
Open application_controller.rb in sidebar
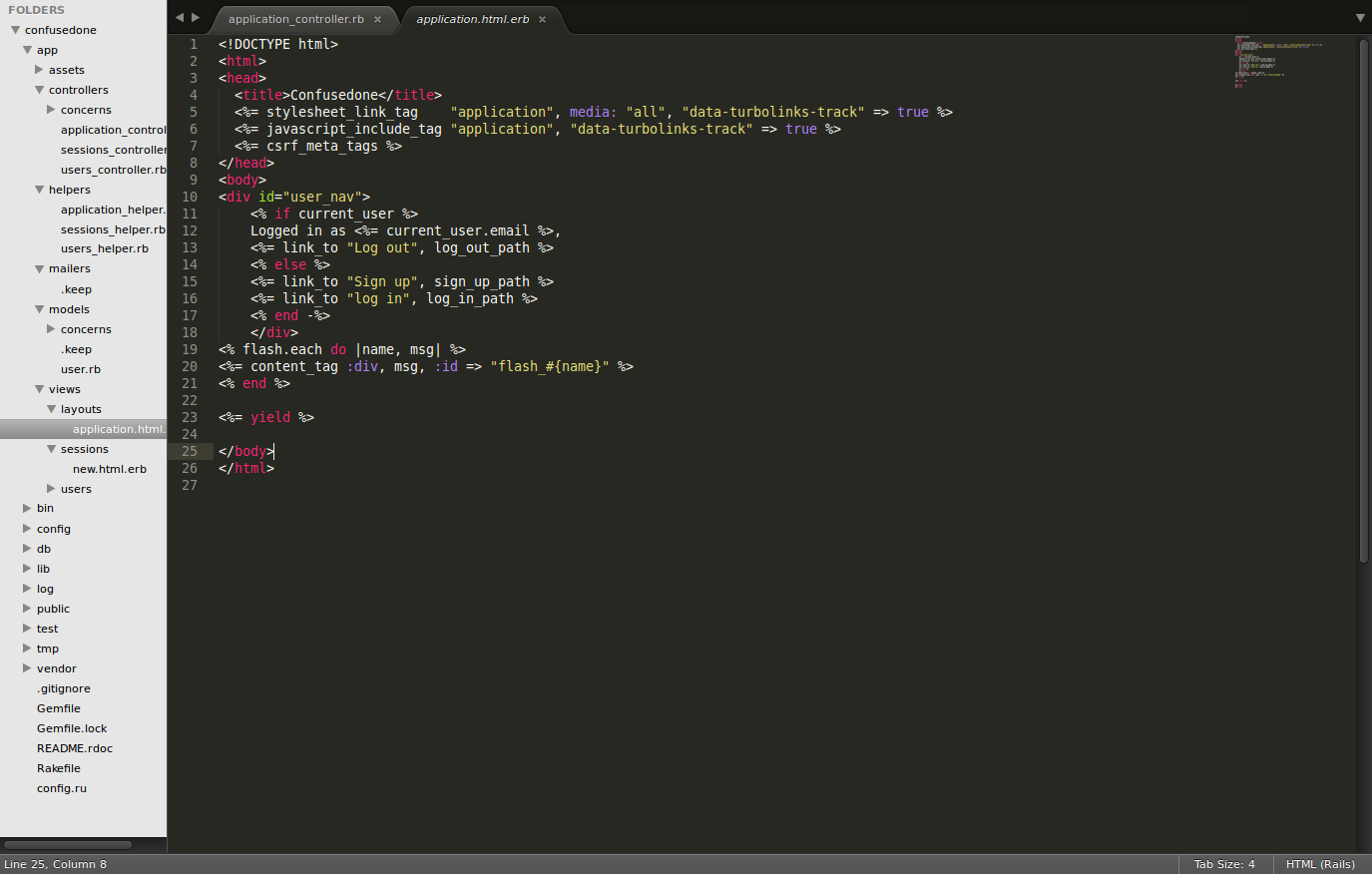pyautogui.click(x=113, y=130)
